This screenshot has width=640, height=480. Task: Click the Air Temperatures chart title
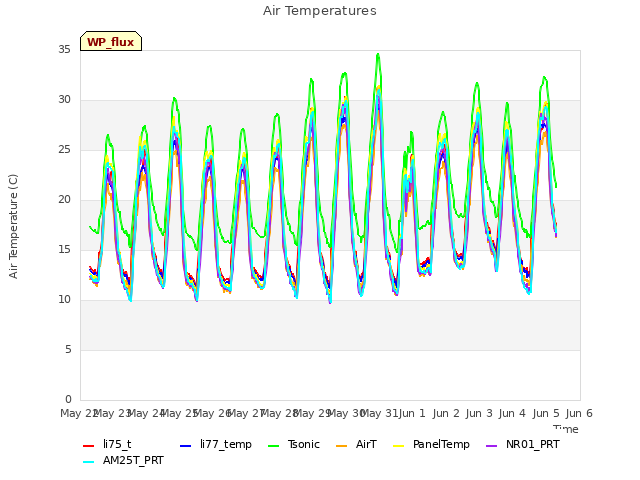coord(320,11)
